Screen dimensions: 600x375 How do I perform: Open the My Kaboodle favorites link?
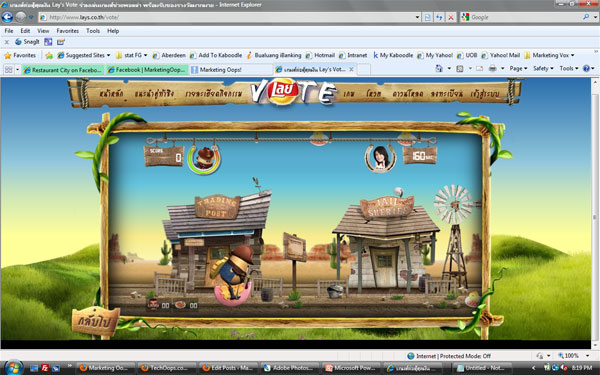(x=393, y=55)
